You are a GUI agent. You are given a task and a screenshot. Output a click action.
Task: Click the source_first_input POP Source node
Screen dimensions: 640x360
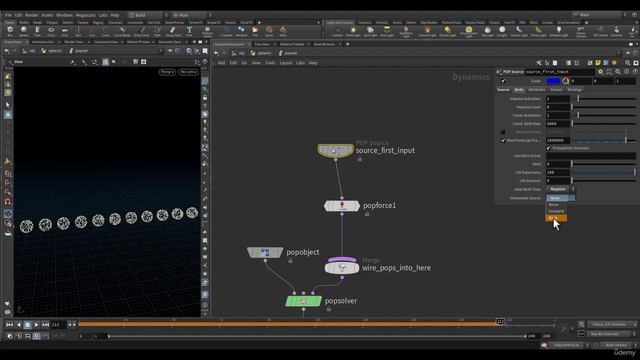click(336, 151)
